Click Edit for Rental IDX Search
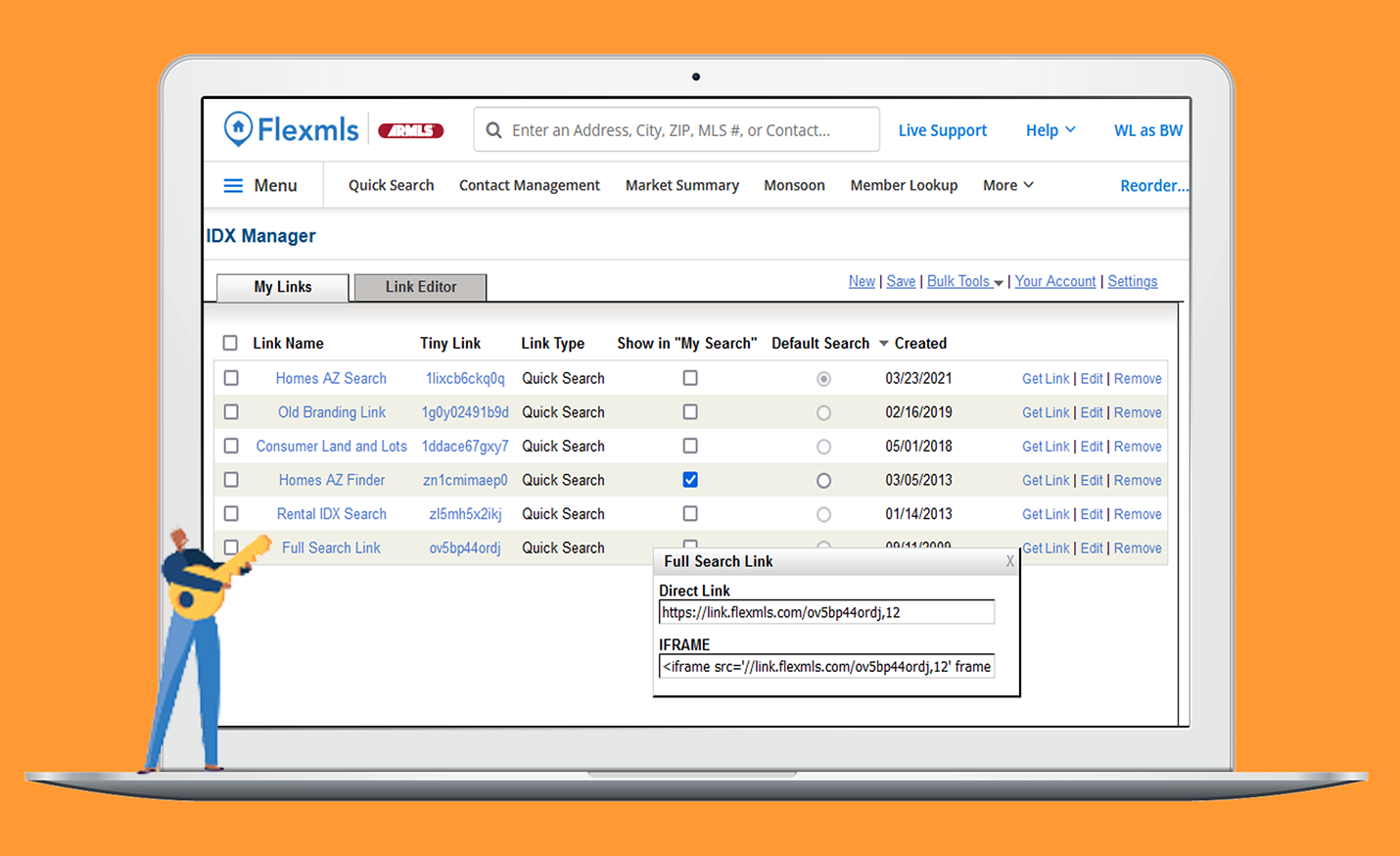Screen dimensions: 1400x856 click(x=1092, y=513)
